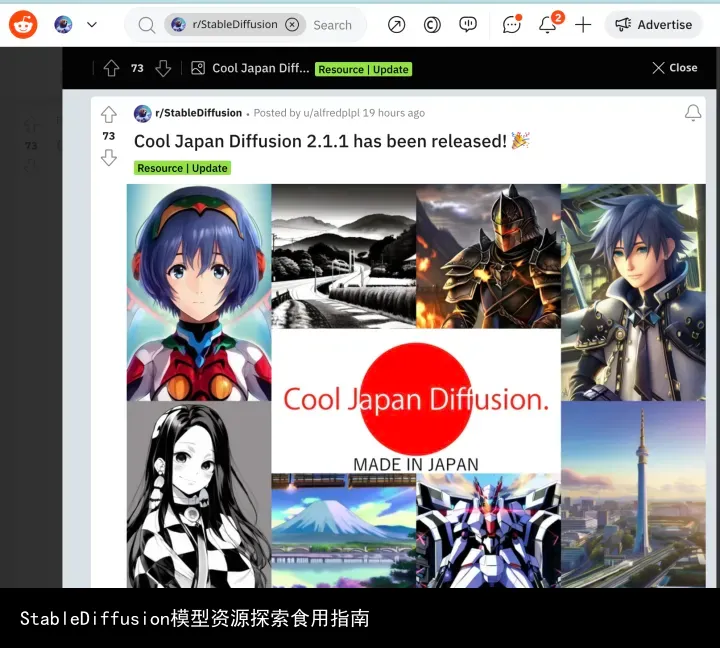Select the image post icon in black bar
Viewport: 720px width, 648px height.
point(198,68)
